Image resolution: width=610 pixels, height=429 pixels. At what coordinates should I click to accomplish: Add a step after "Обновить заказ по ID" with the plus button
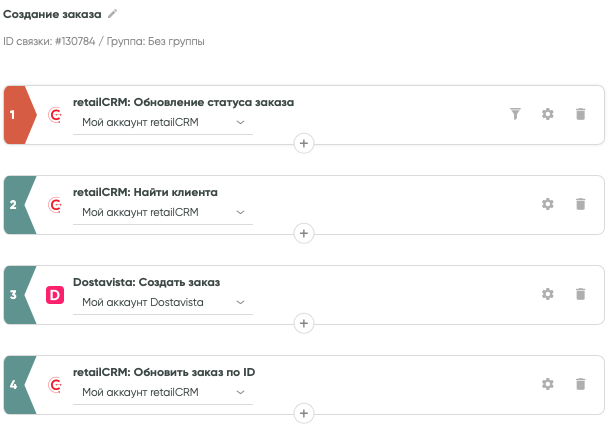click(304, 413)
